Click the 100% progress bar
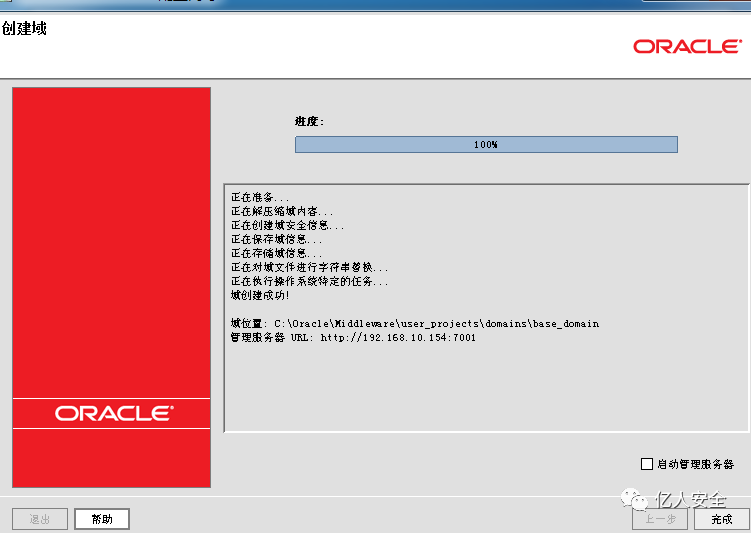Screen dimensions: 751x533 pyautogui.click(x=486, y=145)
